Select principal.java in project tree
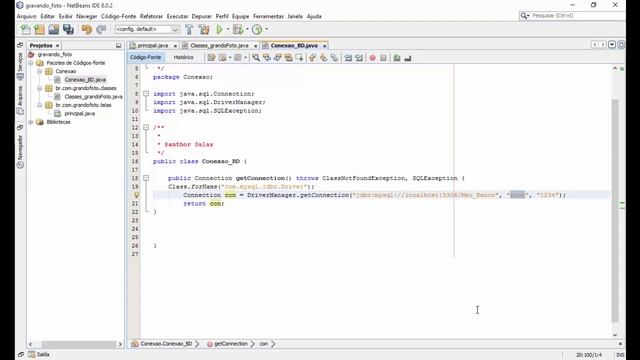The image size is (640, 360). click(x=80, y=113)
